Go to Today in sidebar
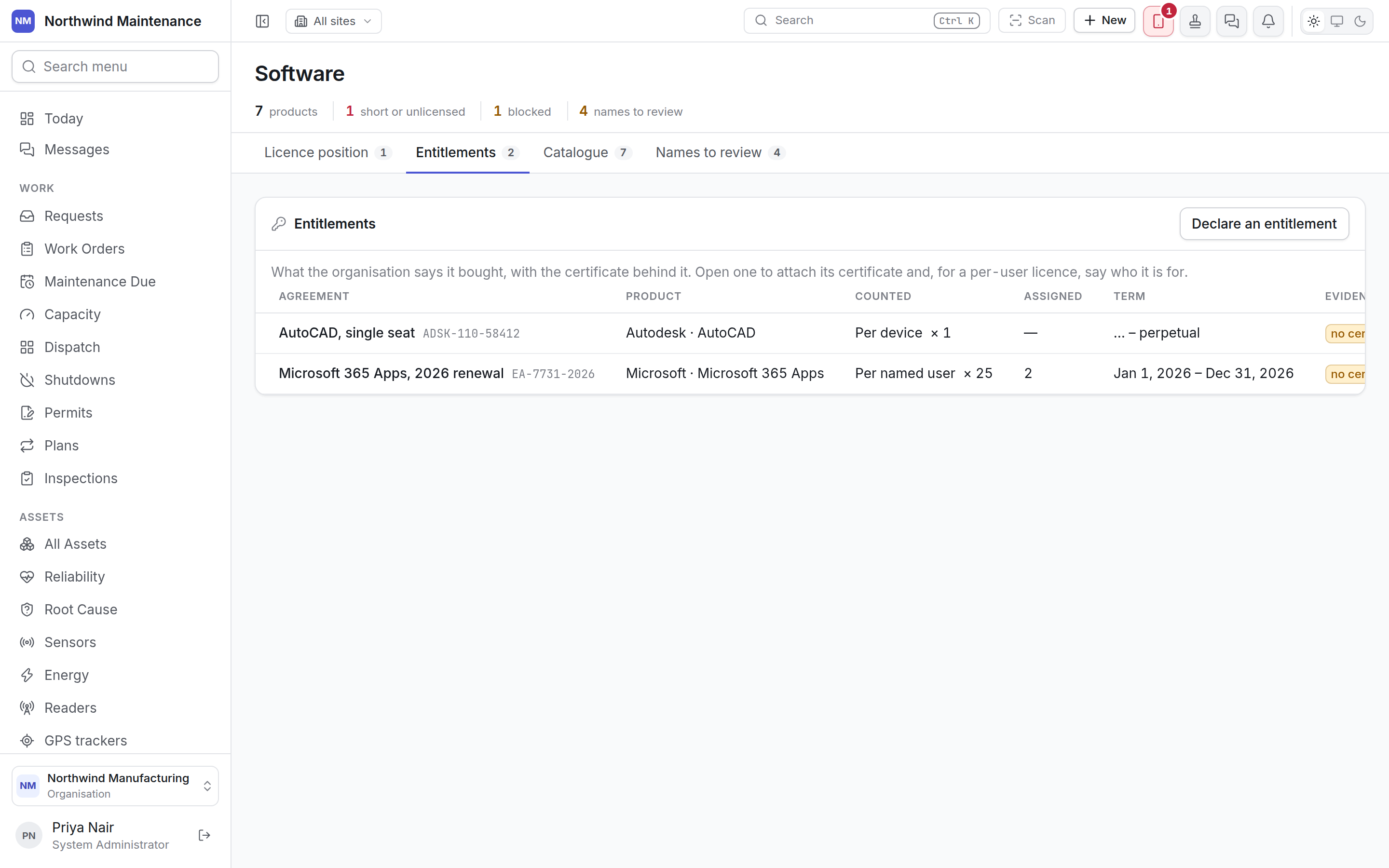1389x868 pixels. (x=115, y=118)
